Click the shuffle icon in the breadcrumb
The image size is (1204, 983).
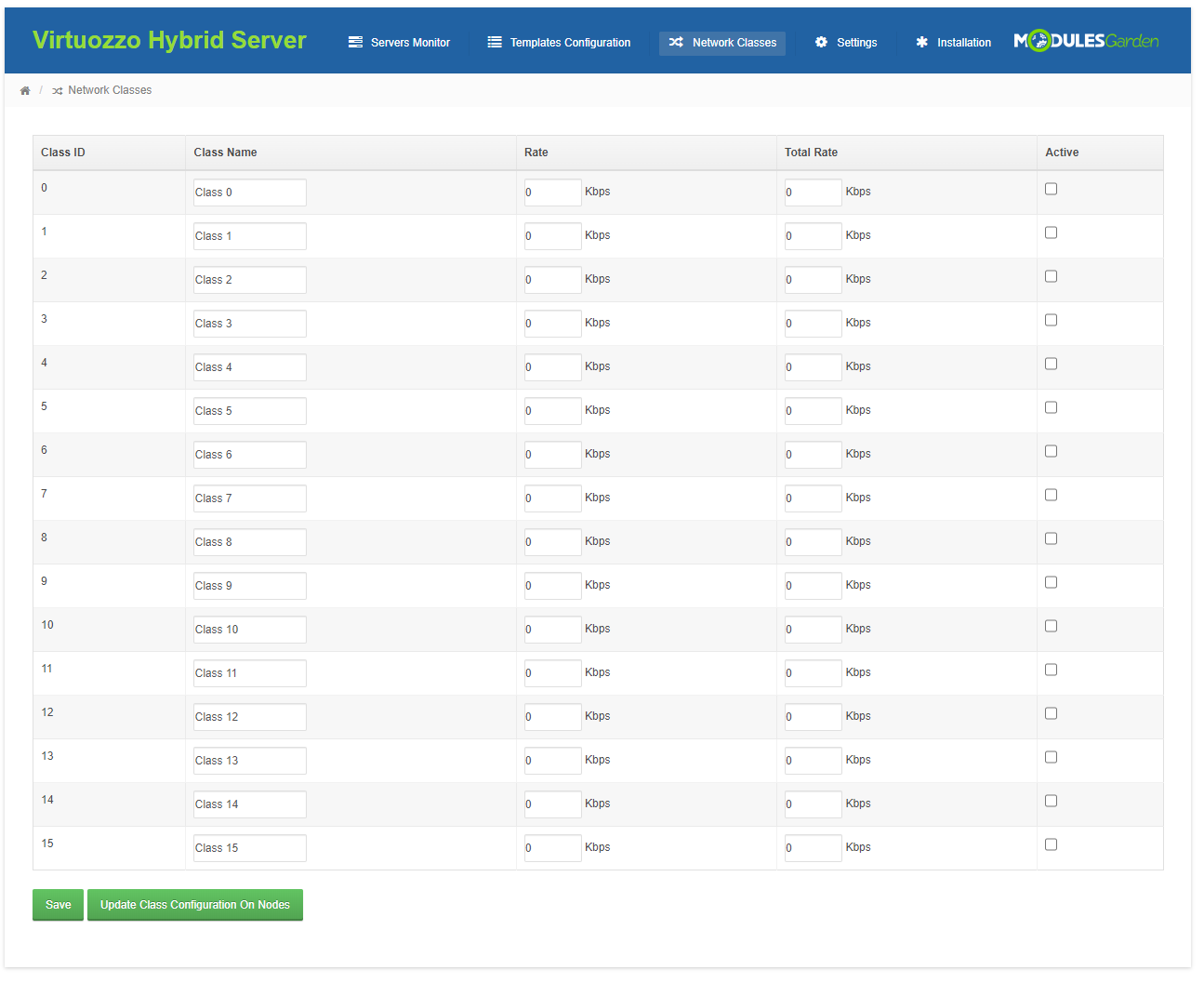(58, 91)
